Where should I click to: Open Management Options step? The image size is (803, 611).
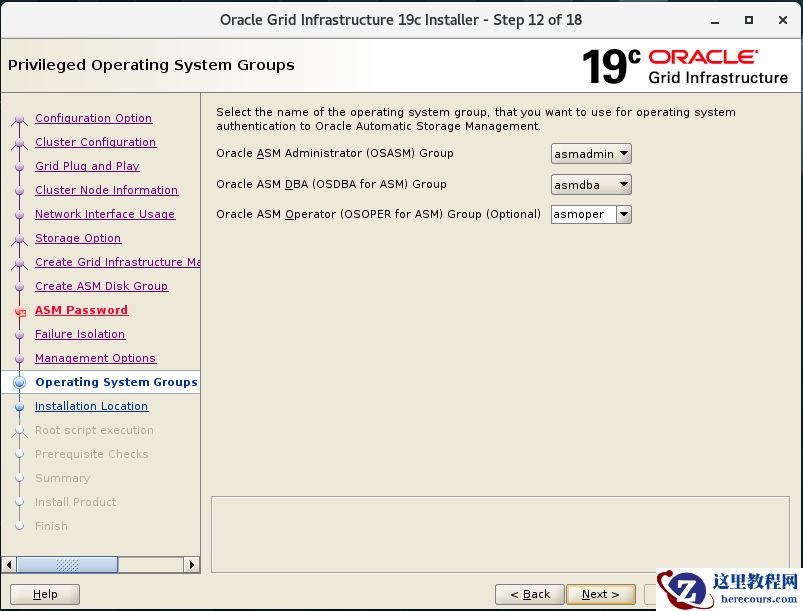(95, 358)
